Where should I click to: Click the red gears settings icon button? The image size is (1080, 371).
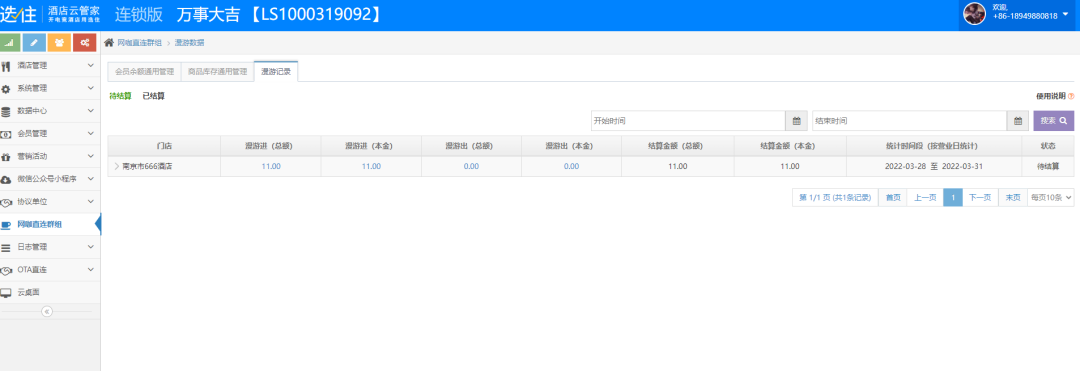pyautogui.click(x=84, y=43)
